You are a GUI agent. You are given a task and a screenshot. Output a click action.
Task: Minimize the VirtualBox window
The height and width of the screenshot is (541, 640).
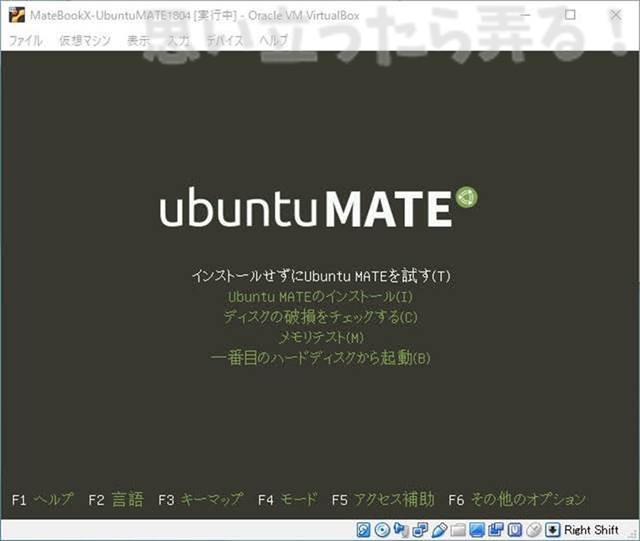point(525,15)
